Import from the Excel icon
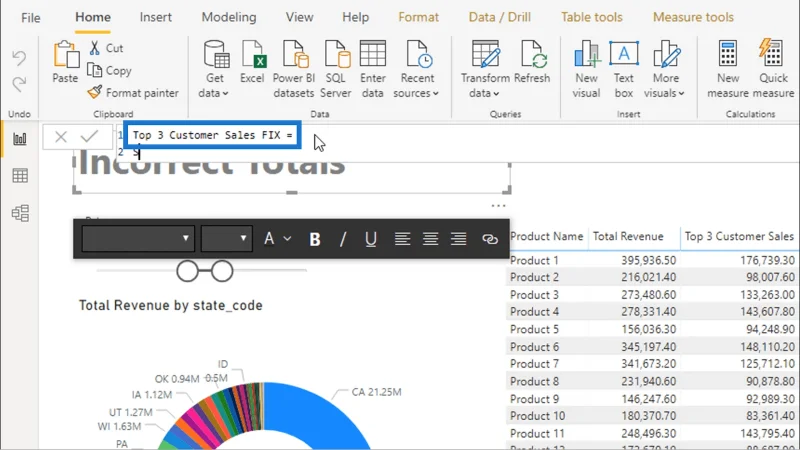Image resolution: width=800 pixels, height=450 pixels. coord(253,62)
